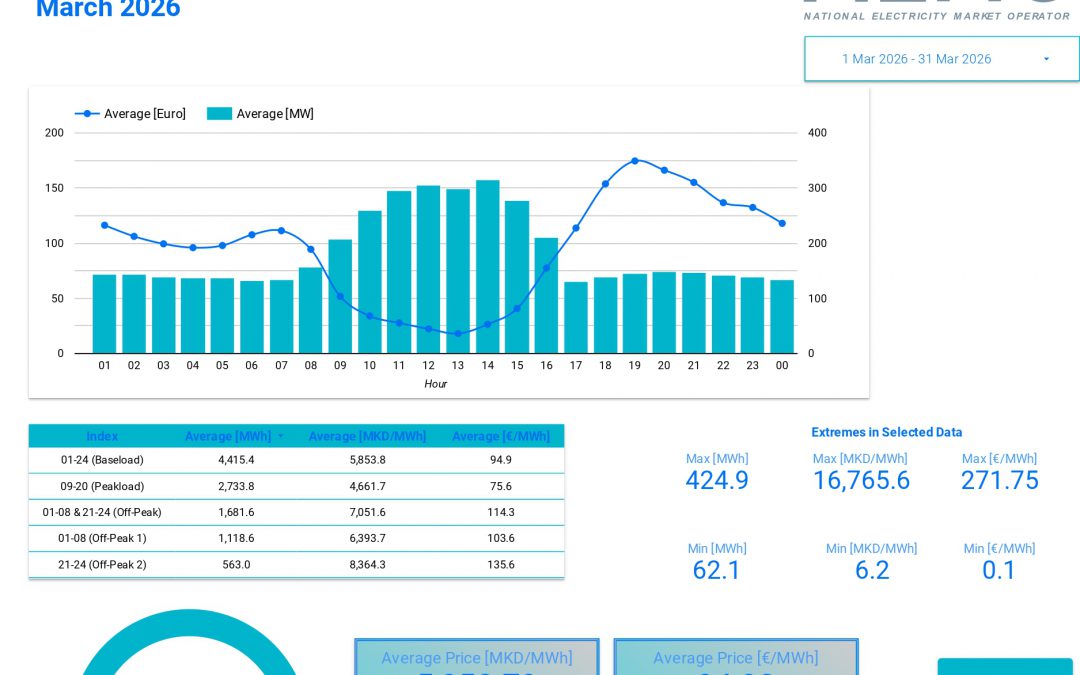Select the Average Price [€/MWh] card
The height and width of the screenshot is (675, 1080).
[736, 658]
